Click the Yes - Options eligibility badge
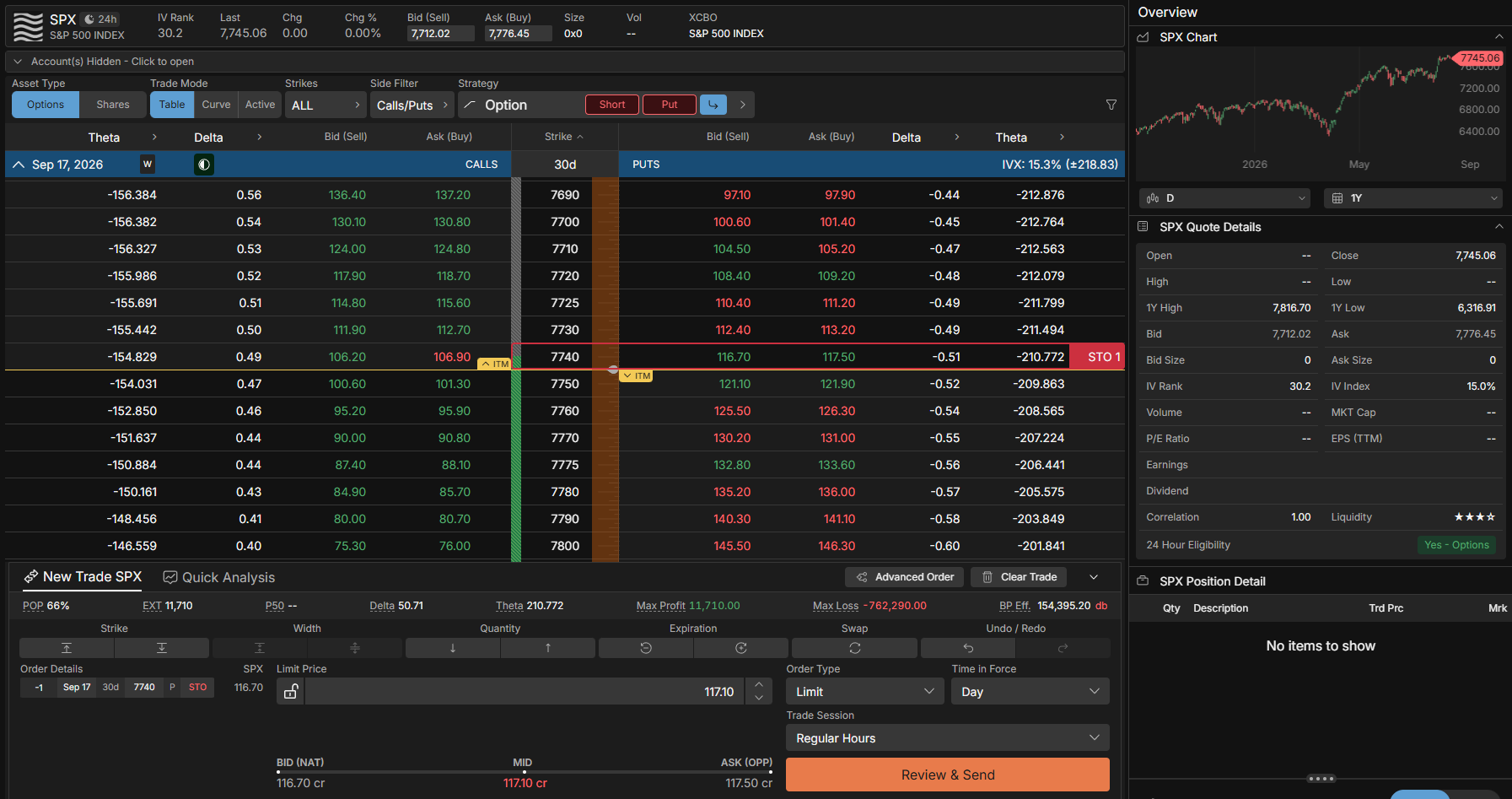1512x799 pixels. (1456, 545)
